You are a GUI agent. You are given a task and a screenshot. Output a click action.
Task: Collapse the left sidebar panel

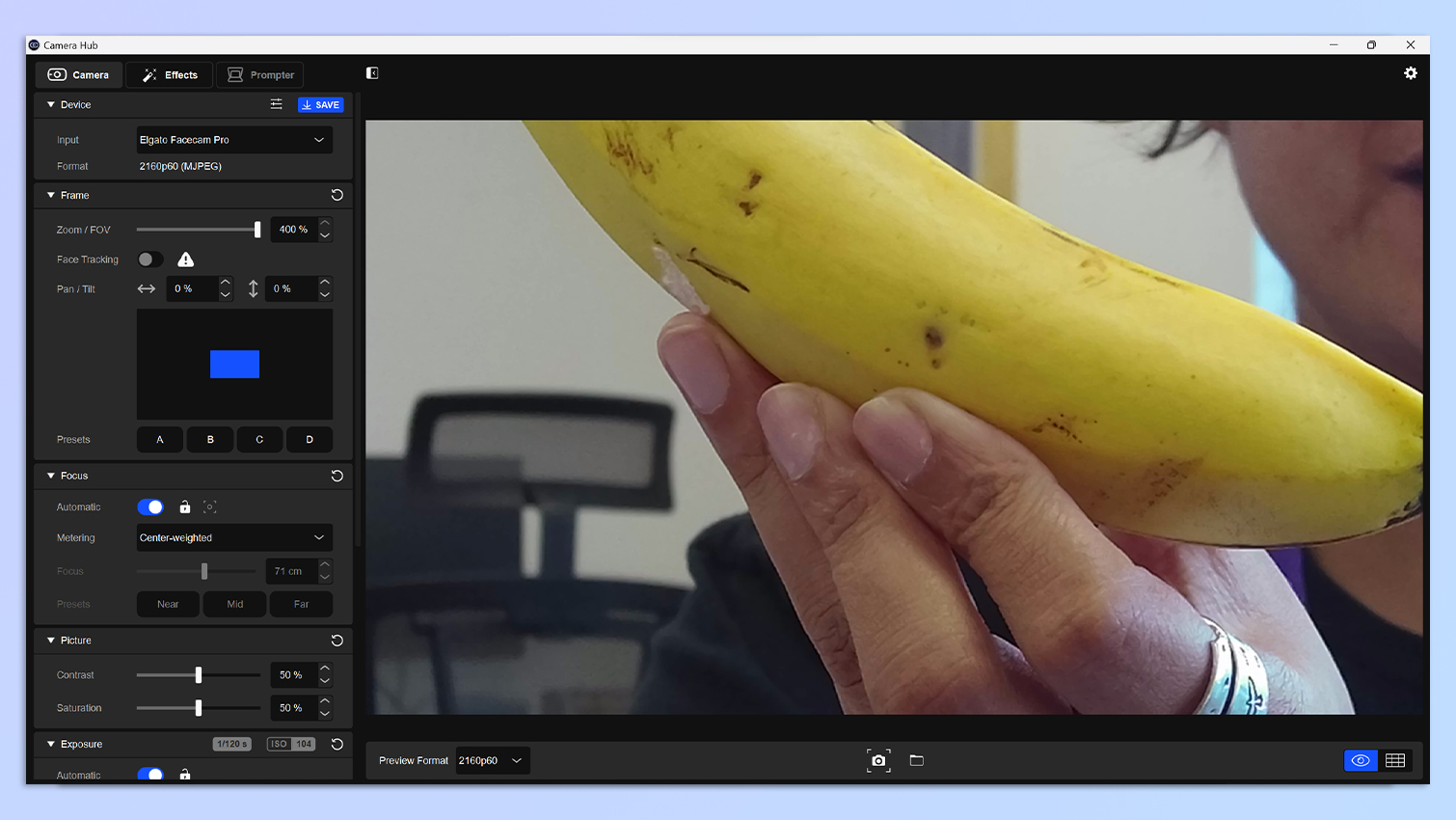[372, 73]
